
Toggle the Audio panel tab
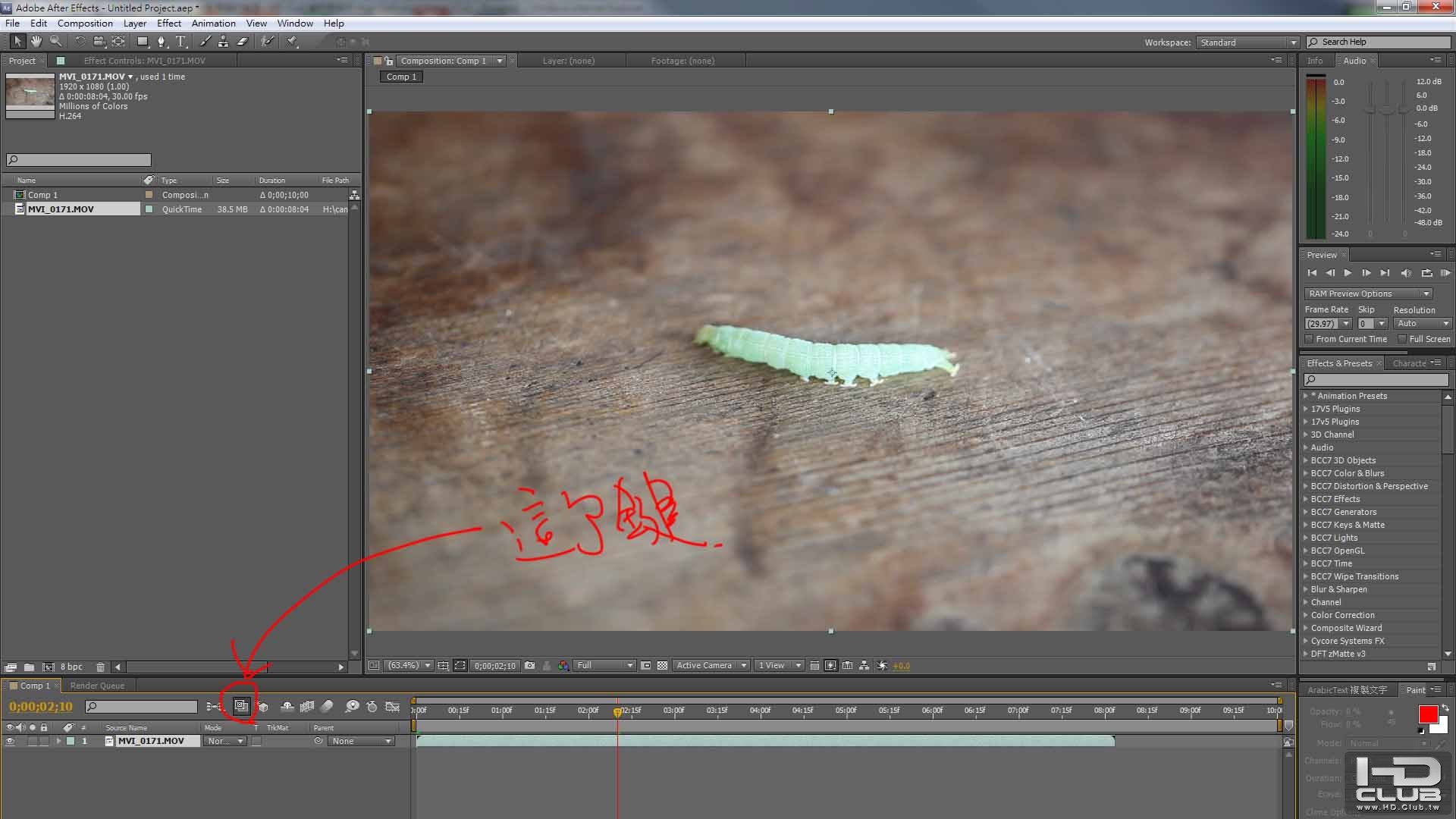click(1354, 60)
